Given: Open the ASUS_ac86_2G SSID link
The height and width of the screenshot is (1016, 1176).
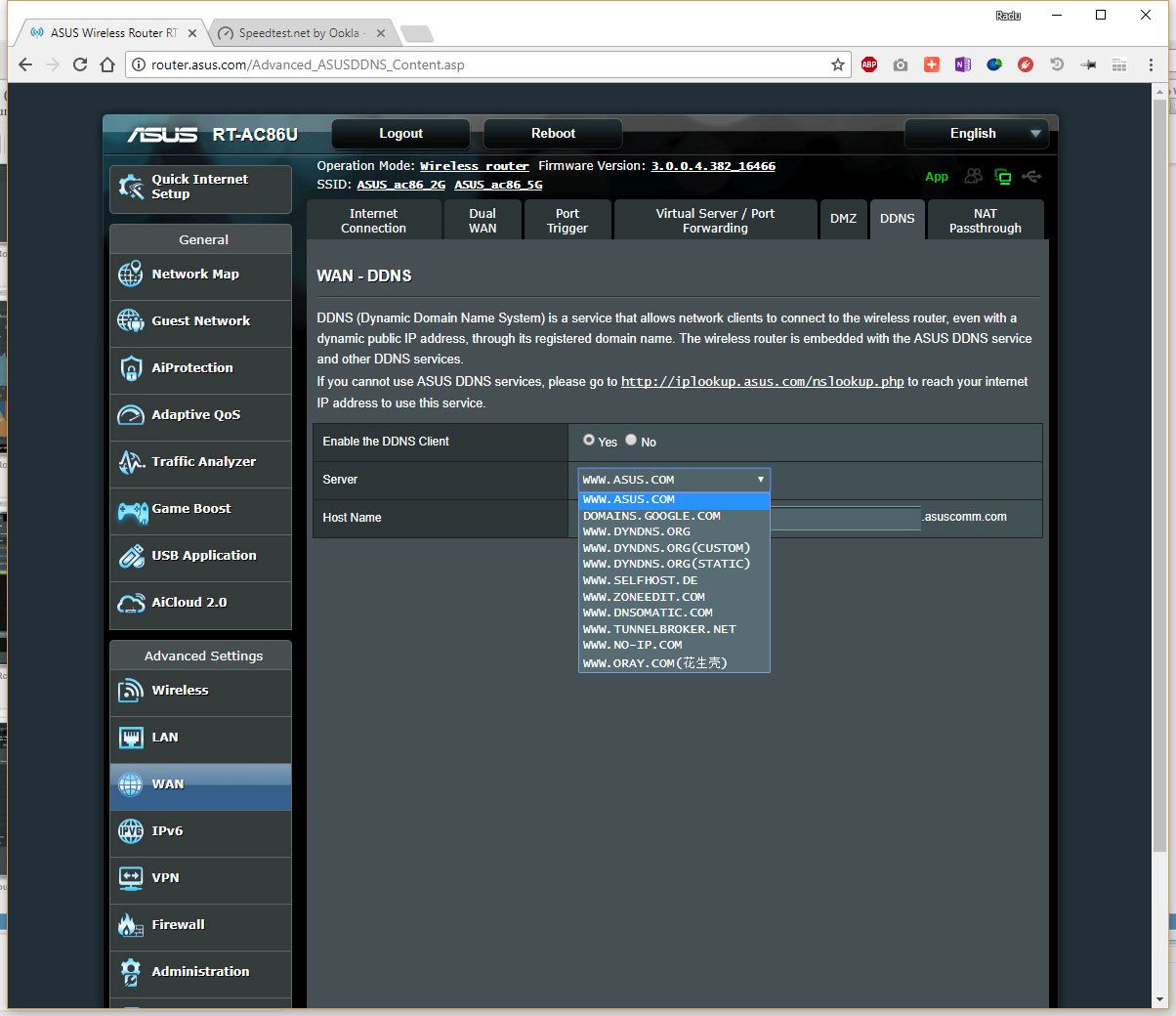Looking at the screenshot, I should point(400,185).
